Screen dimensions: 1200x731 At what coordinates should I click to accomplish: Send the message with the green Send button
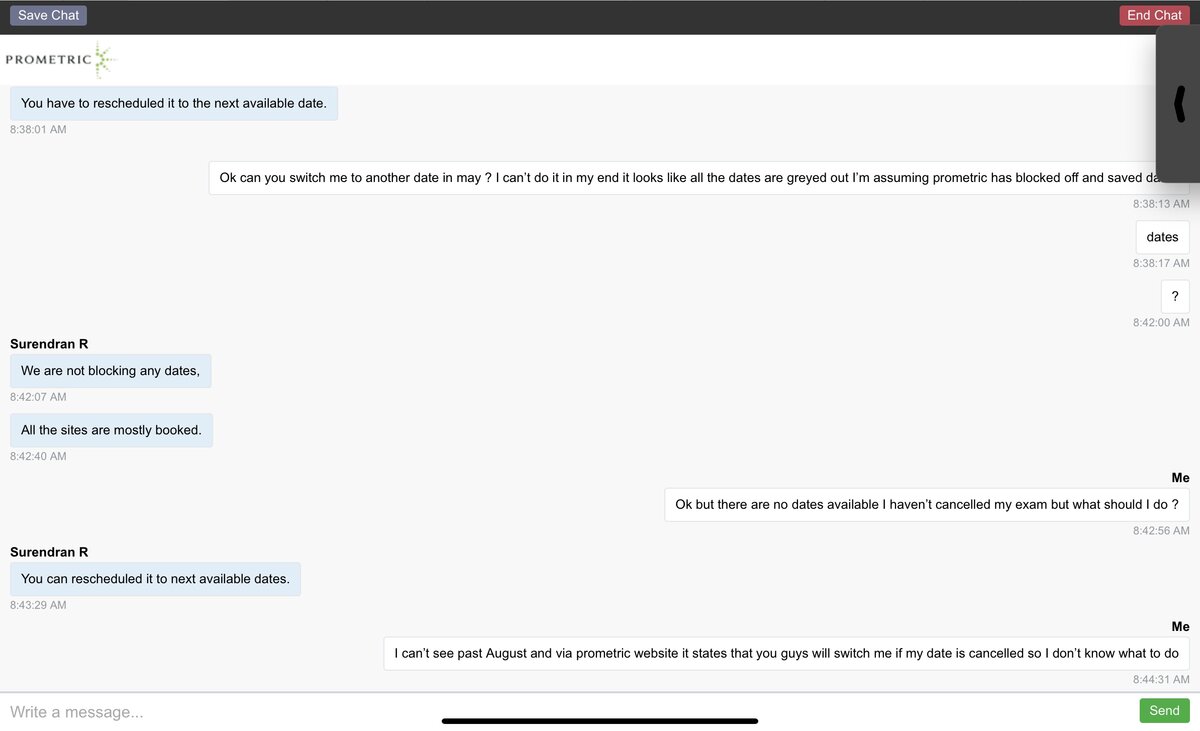coord(1164,710)
